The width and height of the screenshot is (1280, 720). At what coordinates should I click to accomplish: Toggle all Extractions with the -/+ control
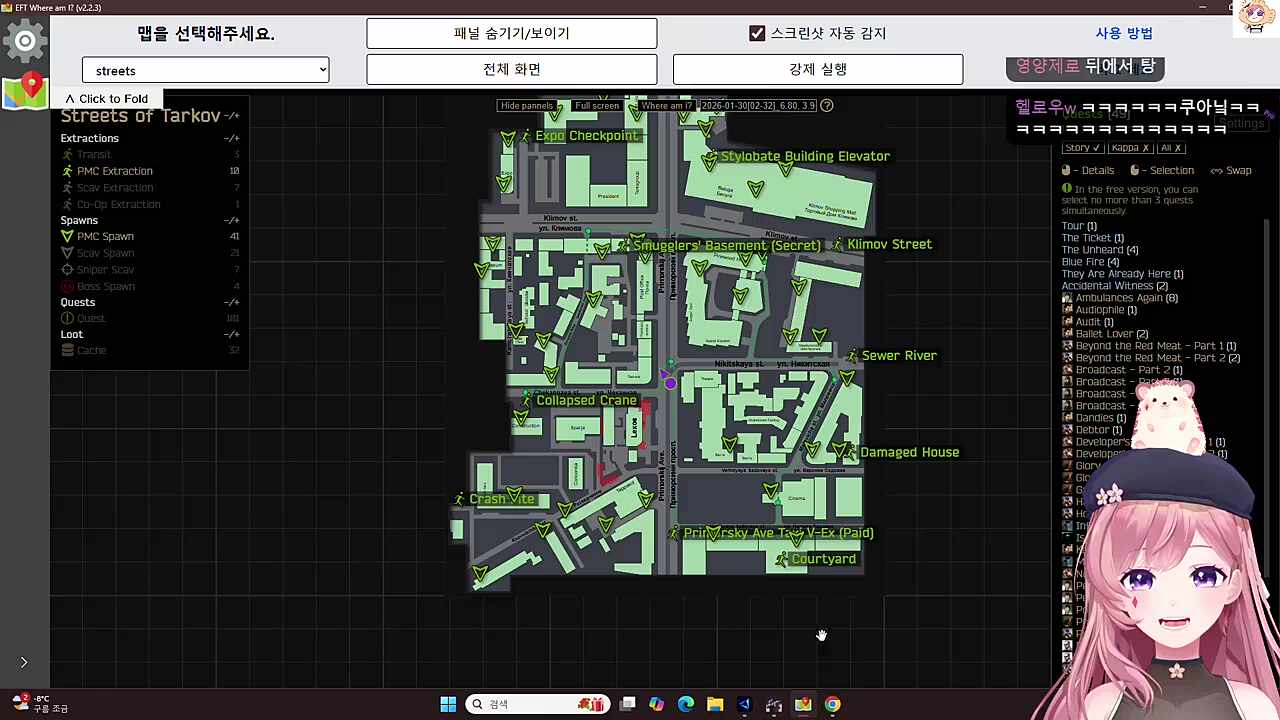[231, 138]
